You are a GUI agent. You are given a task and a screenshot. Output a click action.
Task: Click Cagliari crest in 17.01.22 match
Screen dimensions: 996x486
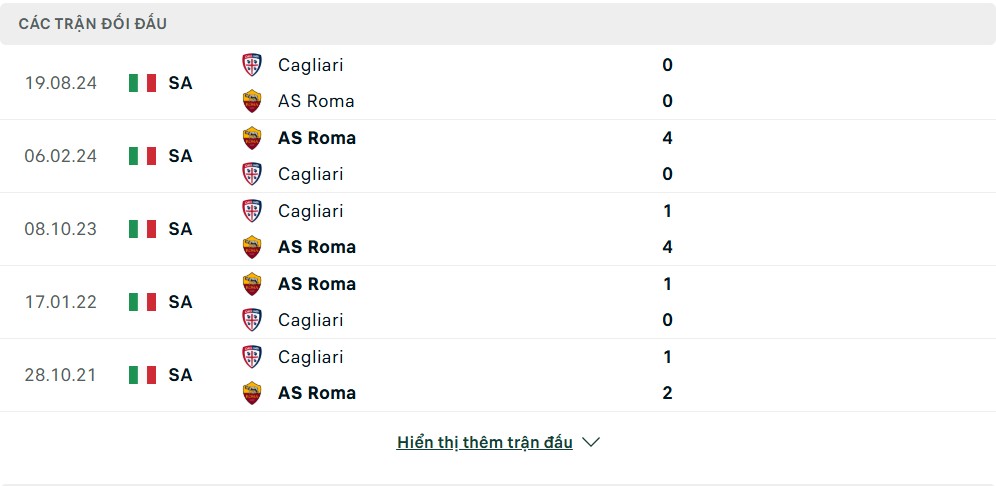(252, 320)
